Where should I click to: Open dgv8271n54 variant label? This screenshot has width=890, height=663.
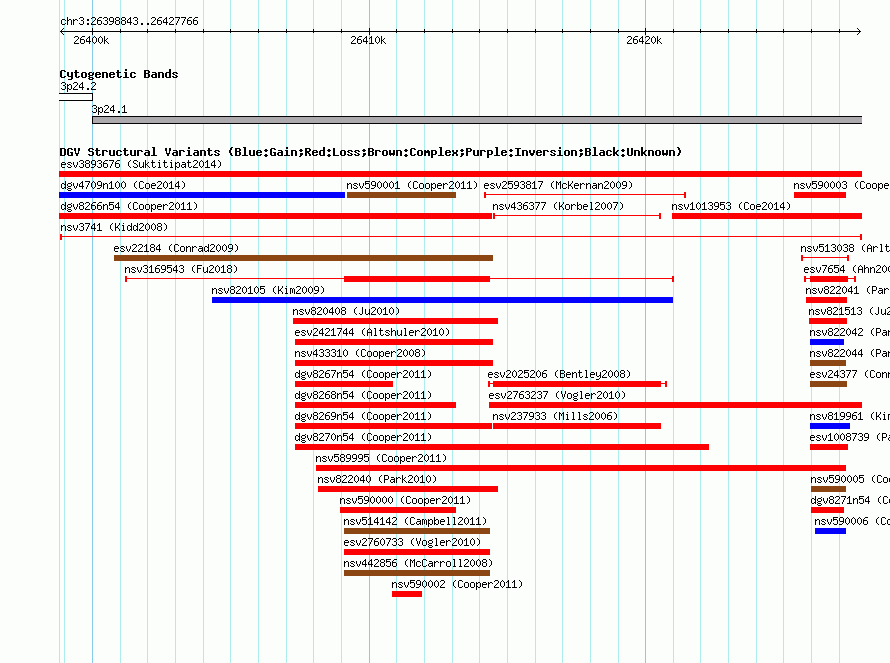(x=850, y=500)
